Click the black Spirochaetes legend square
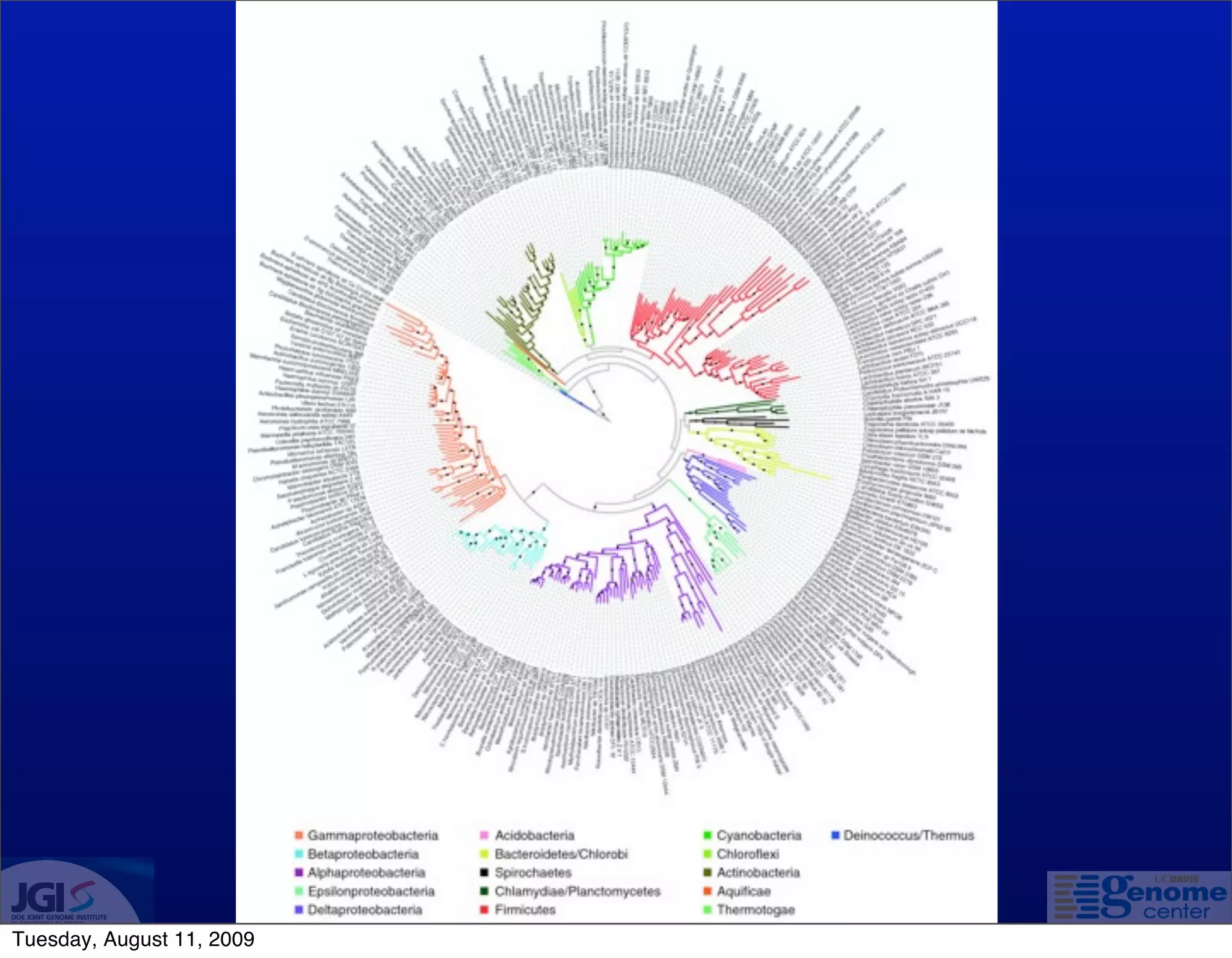Screen dimensions: 1232x958 point(484,873)
